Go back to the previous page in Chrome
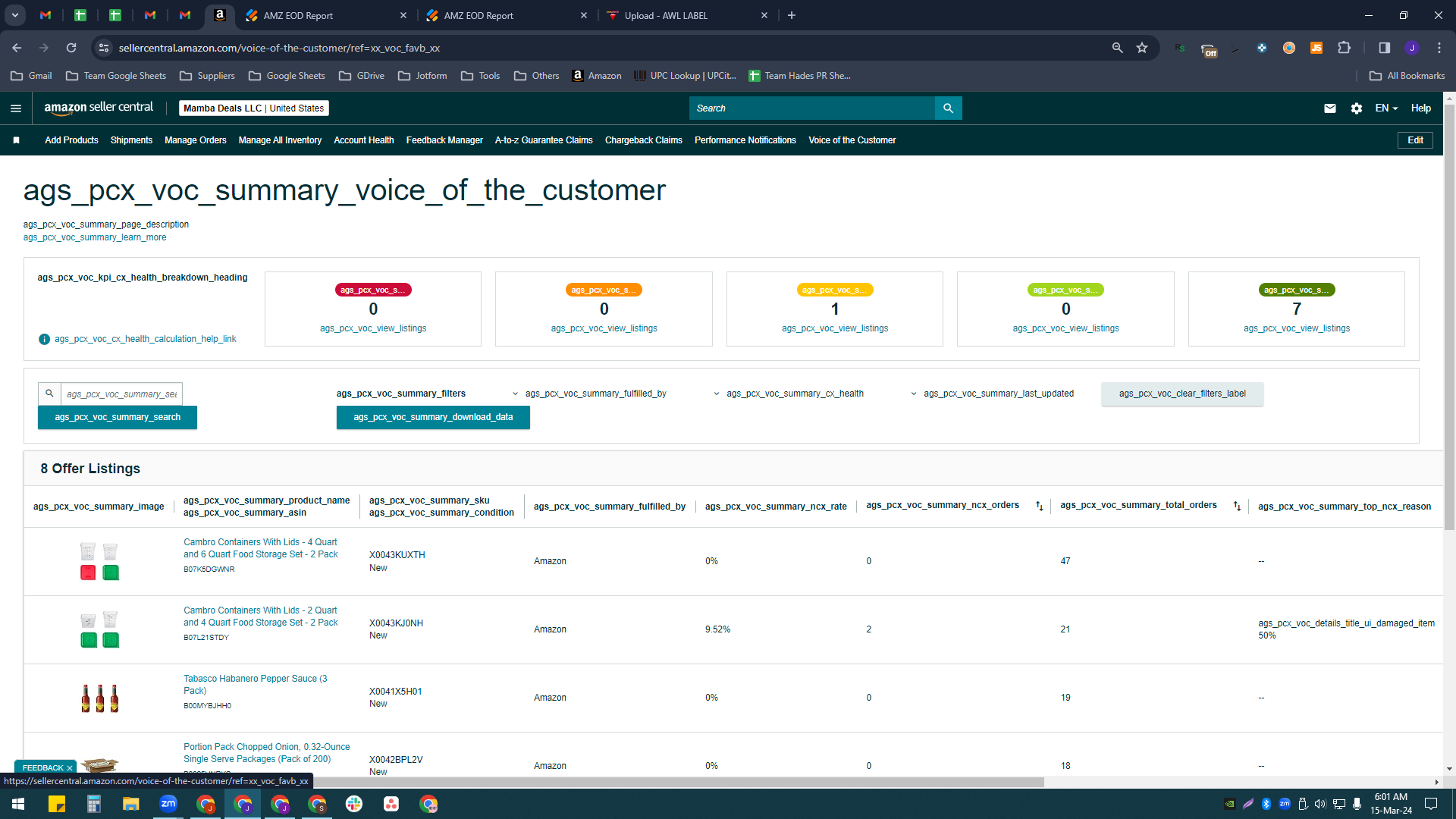The height and width of the screenshot is (819, 1456). 17,48
